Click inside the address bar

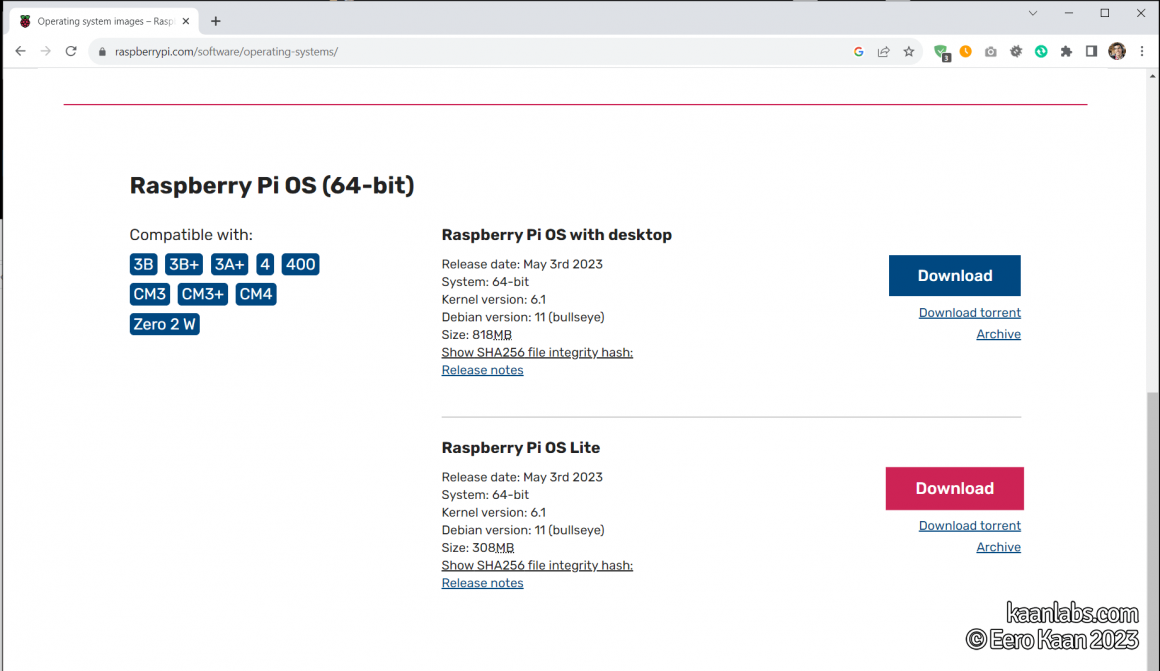coord(300,51)
